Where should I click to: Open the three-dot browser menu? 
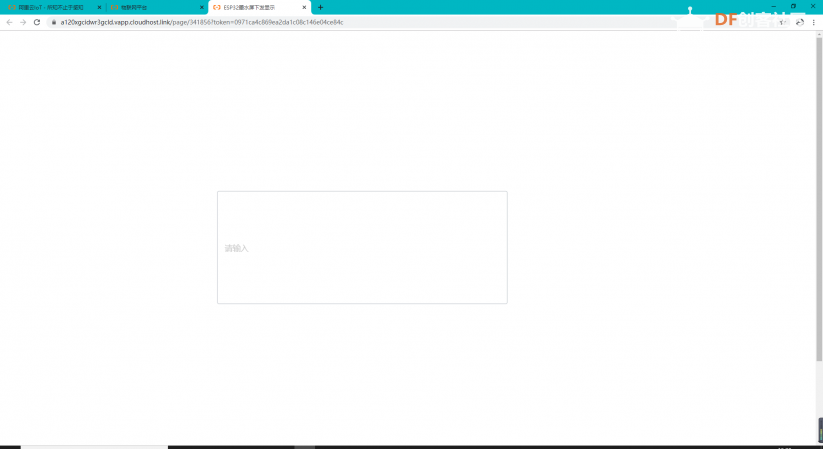click(x=814, y=22)
